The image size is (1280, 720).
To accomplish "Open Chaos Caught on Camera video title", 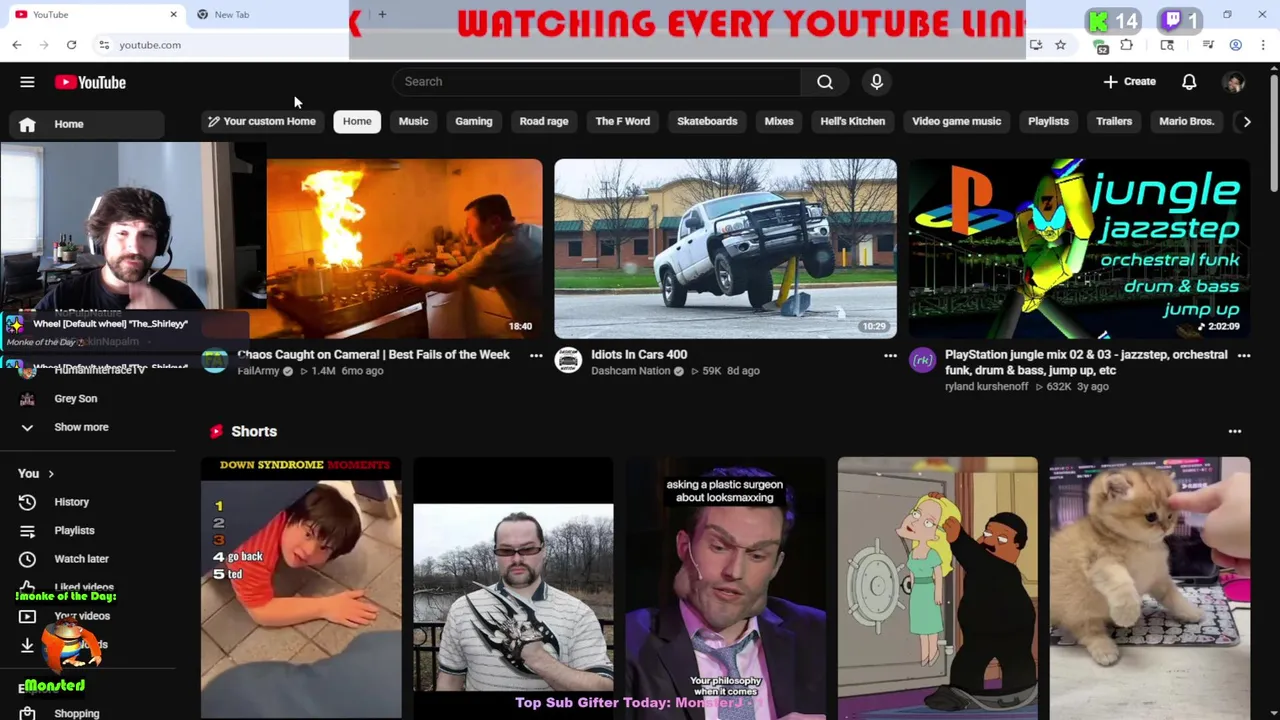I will [374, 355].
